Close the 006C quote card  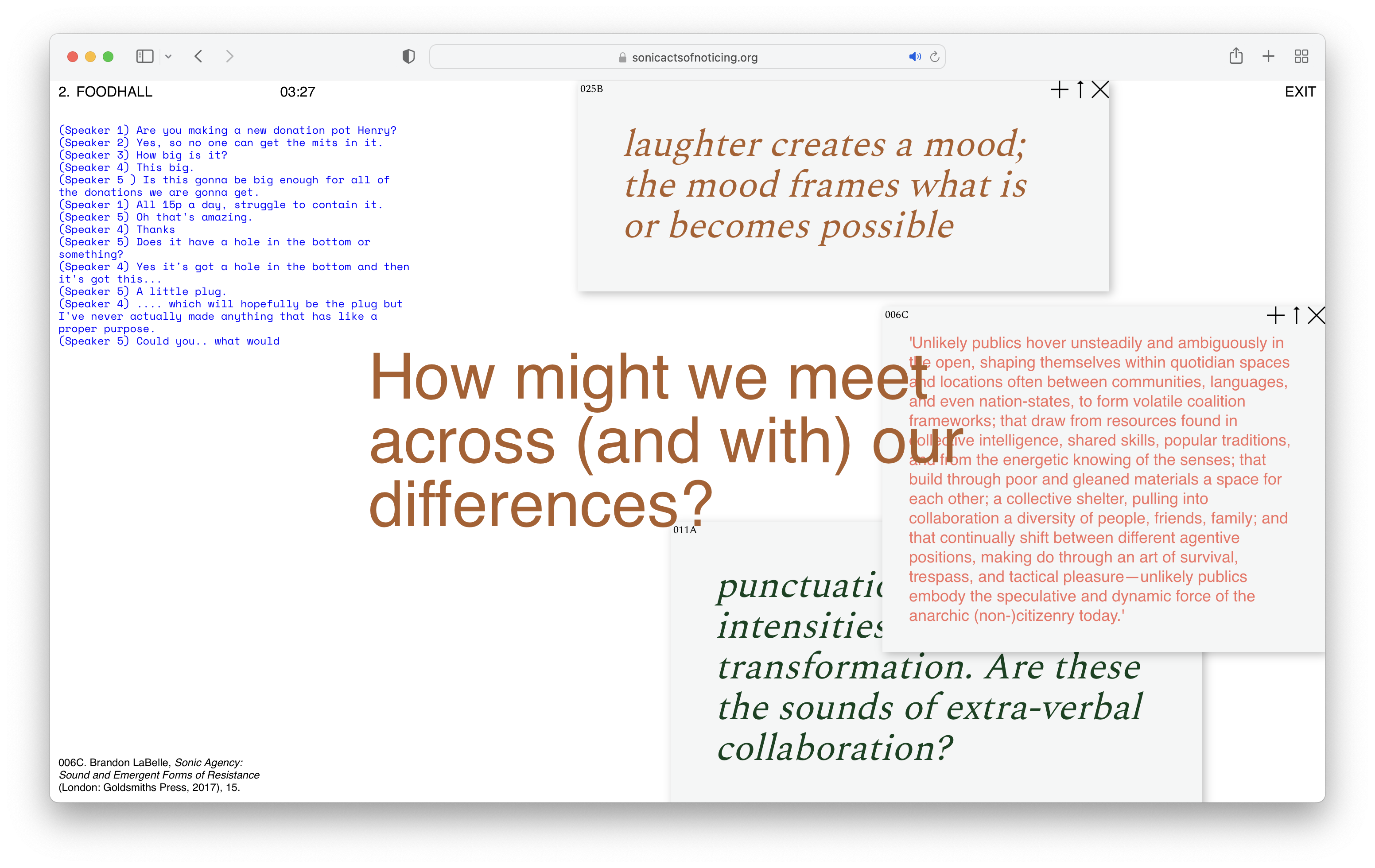(1316, 315)
